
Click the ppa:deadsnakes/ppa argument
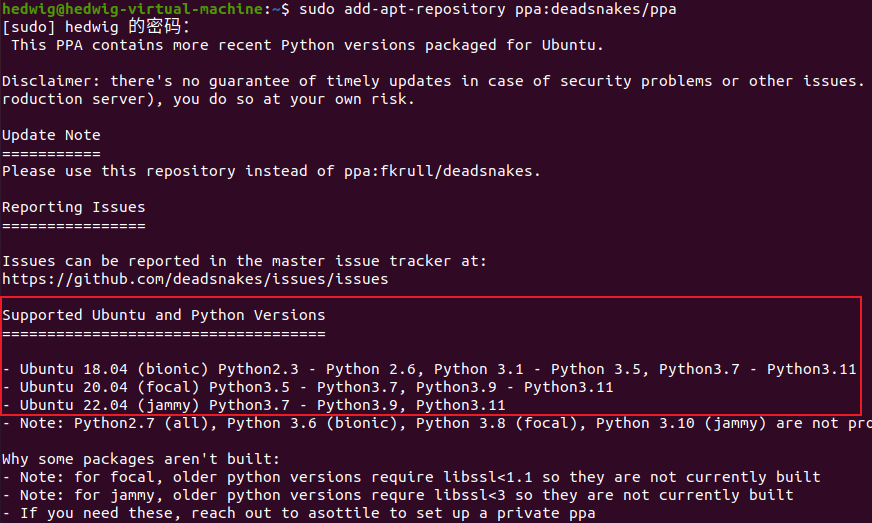coord(596,9)
